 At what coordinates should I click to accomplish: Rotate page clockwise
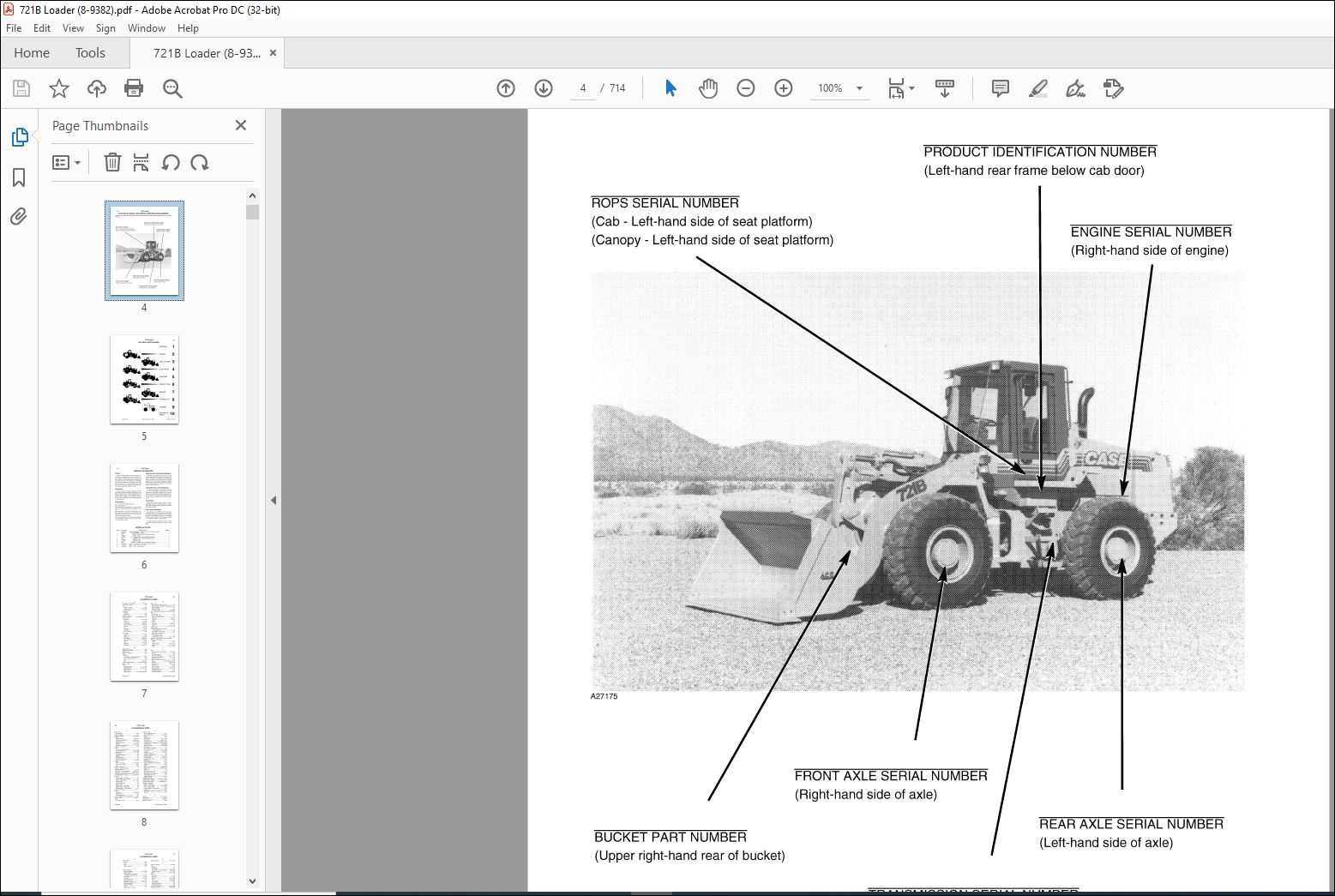200,162
